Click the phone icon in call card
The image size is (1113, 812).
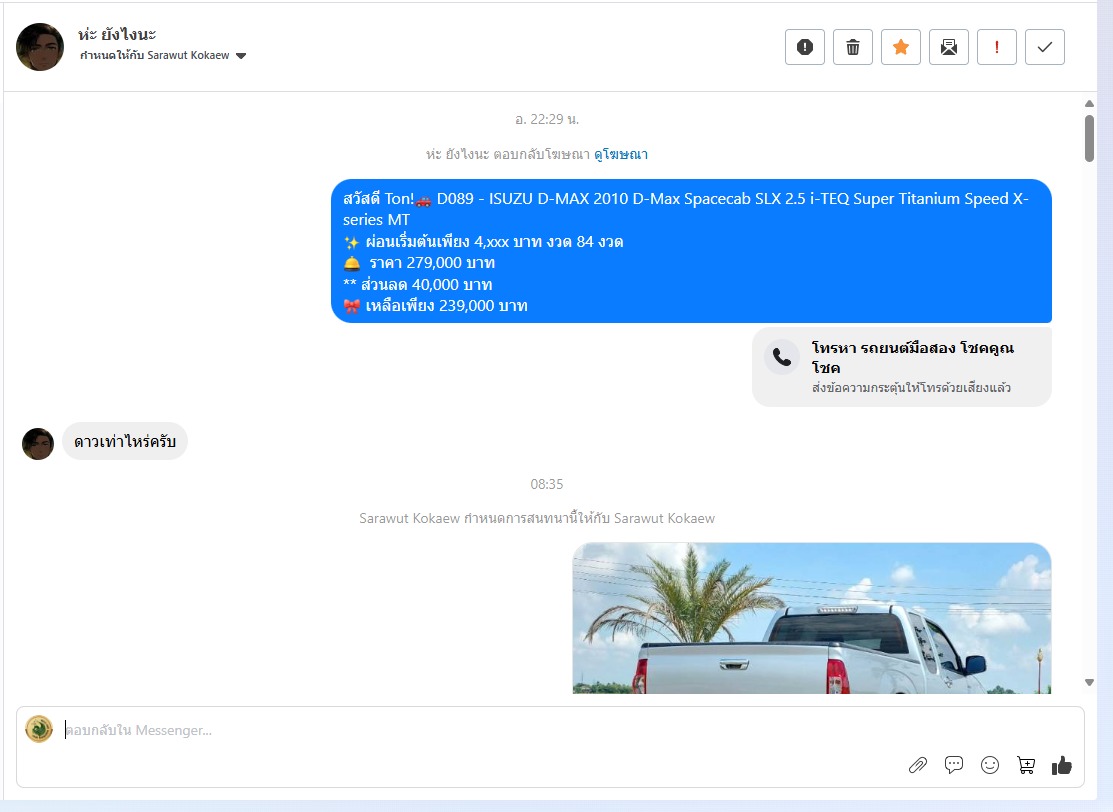click(782, 357)
